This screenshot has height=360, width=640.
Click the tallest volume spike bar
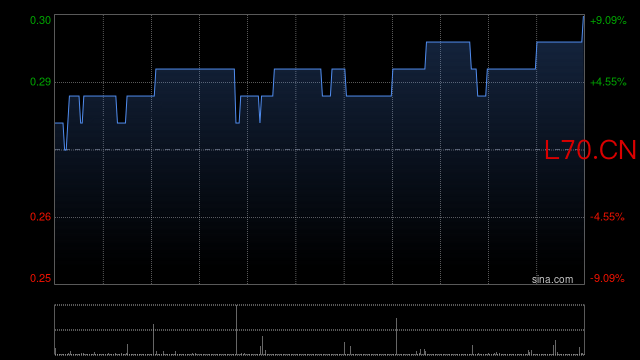[236, 330]
